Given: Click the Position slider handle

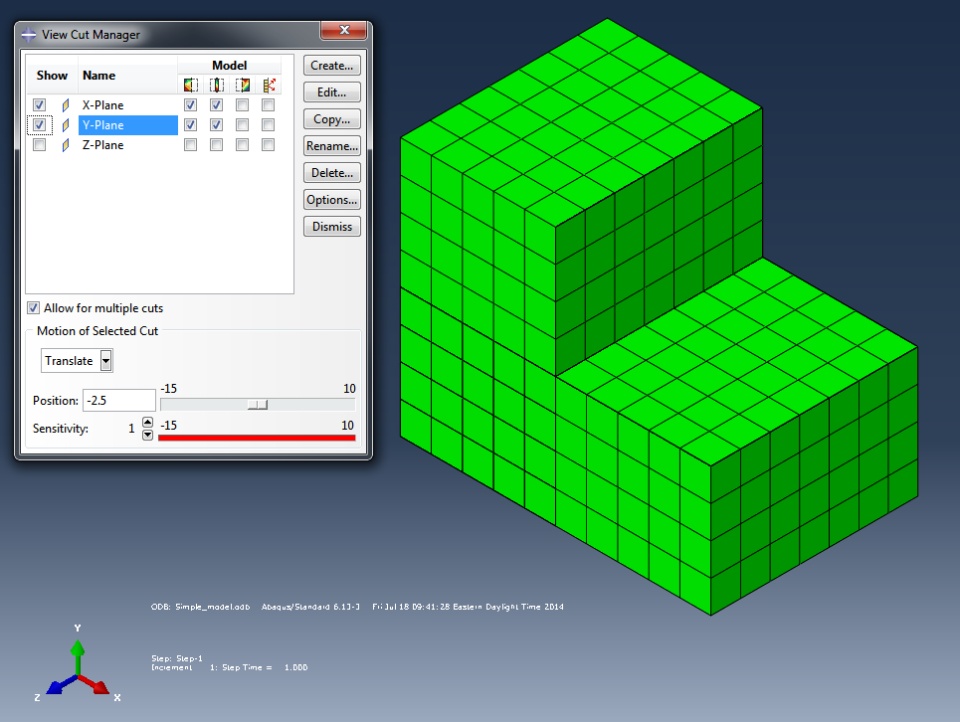Looking at the screenshot, I should point(258,405).
